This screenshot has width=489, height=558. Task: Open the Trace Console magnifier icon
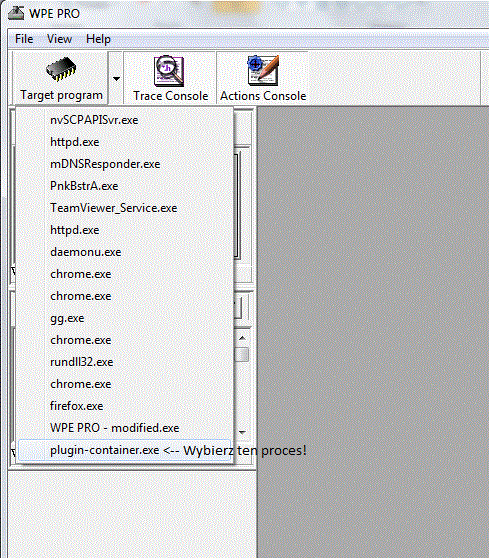pos(169,70)
